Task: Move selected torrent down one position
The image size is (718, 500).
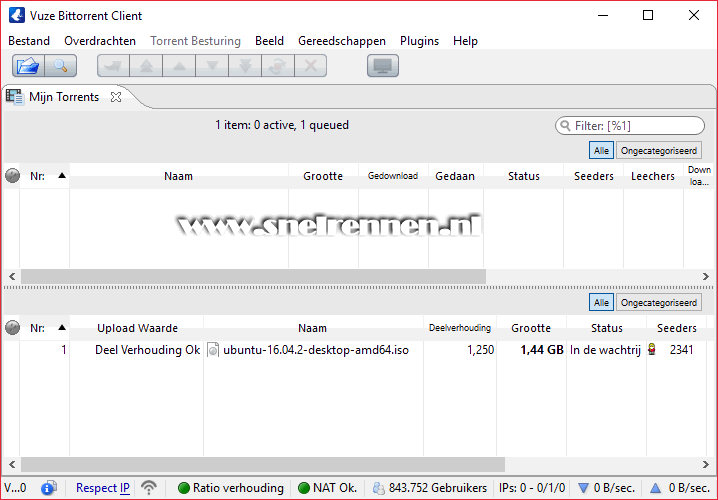Action: pos(212,66)
